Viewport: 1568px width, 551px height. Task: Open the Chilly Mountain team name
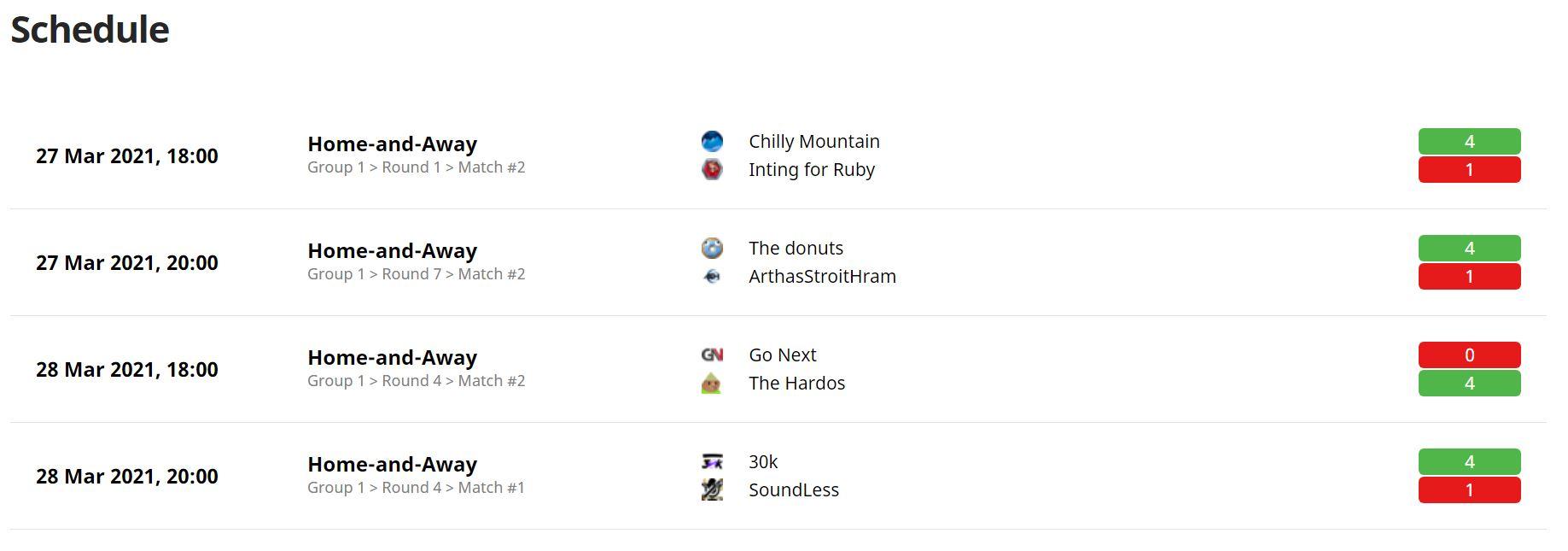coord(814,141)
